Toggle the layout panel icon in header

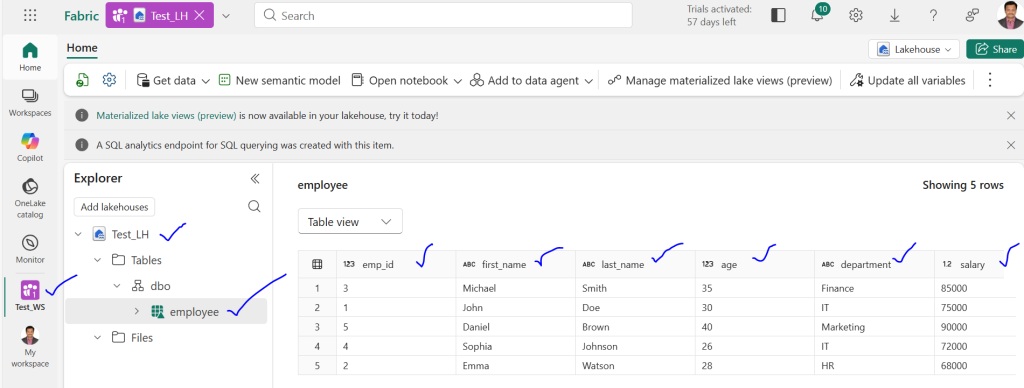tap(778, 15)
